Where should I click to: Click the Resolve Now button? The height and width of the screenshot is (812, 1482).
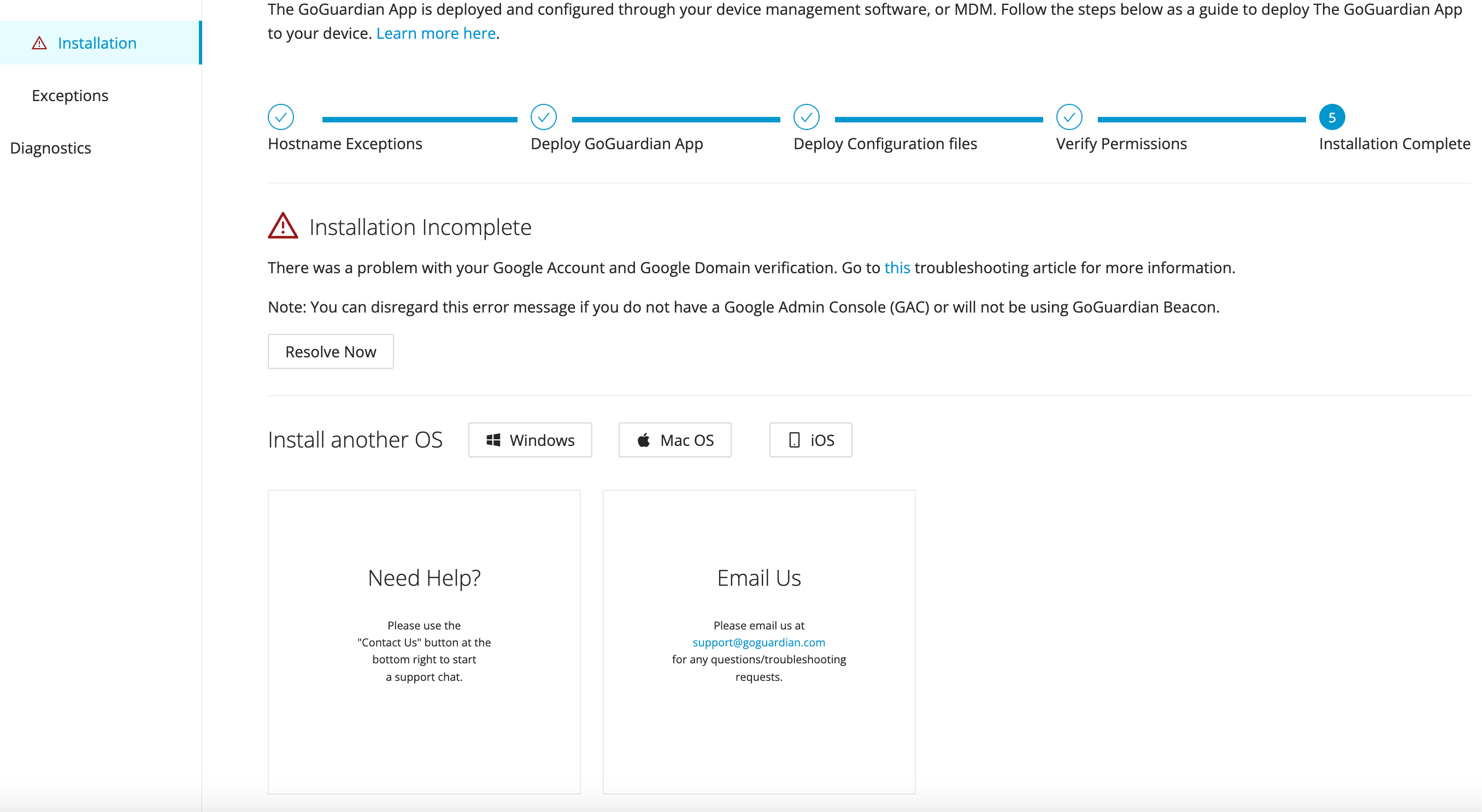tap(330, 351)
